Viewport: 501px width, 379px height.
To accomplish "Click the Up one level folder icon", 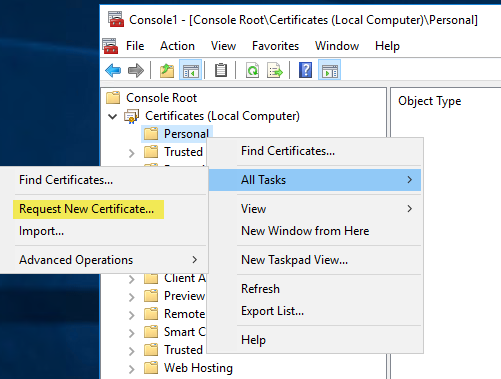I will 167,71.
